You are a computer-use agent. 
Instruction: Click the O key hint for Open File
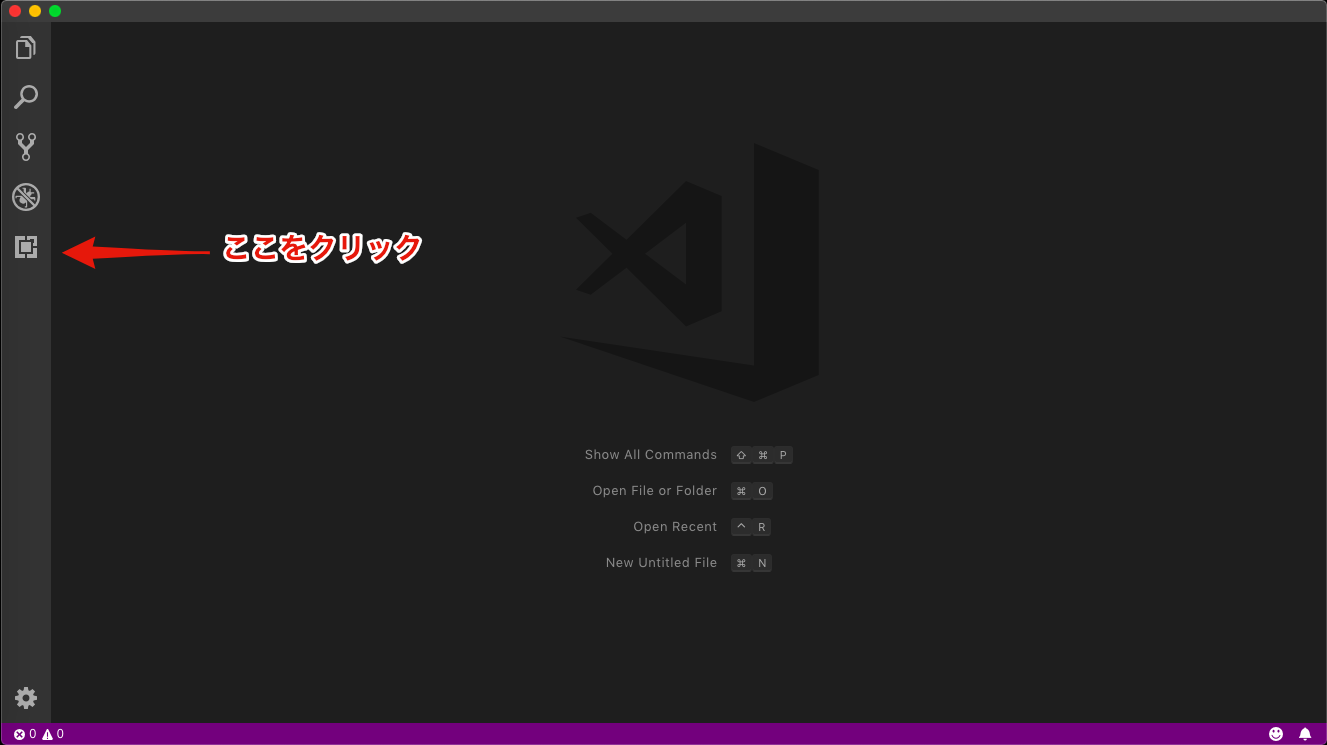point(762,491)
